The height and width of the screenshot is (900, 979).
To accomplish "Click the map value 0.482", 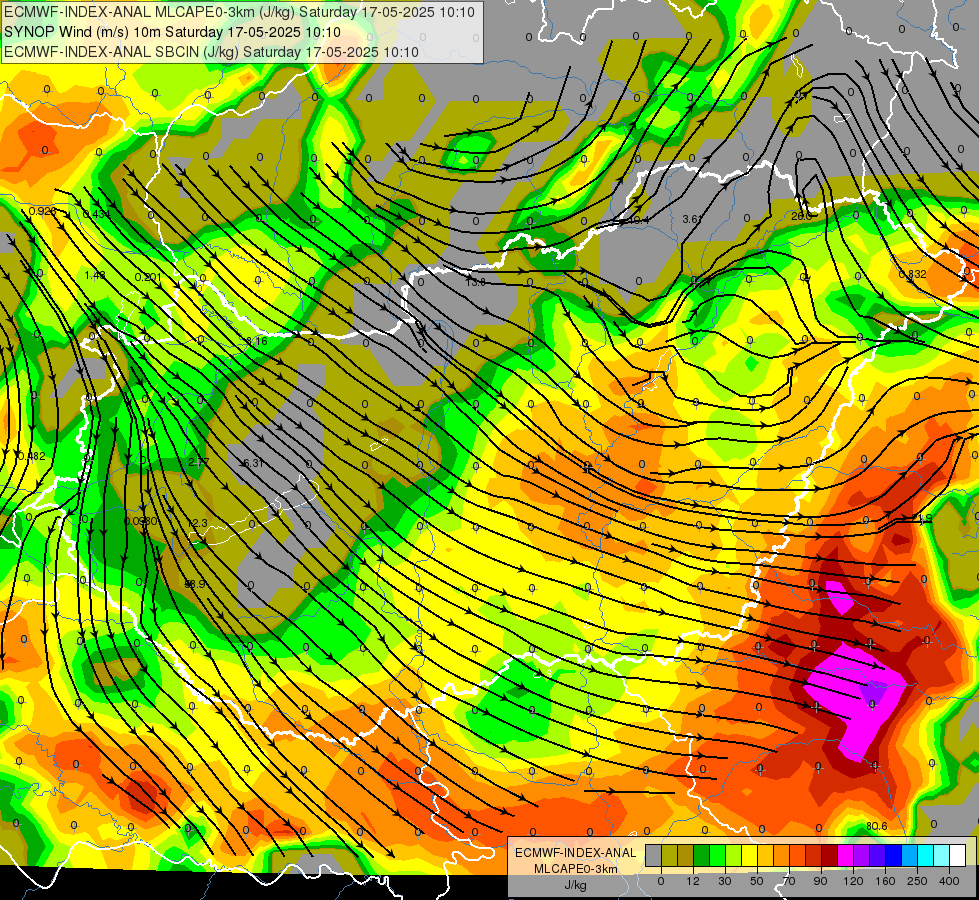I will tap(31, 457).
